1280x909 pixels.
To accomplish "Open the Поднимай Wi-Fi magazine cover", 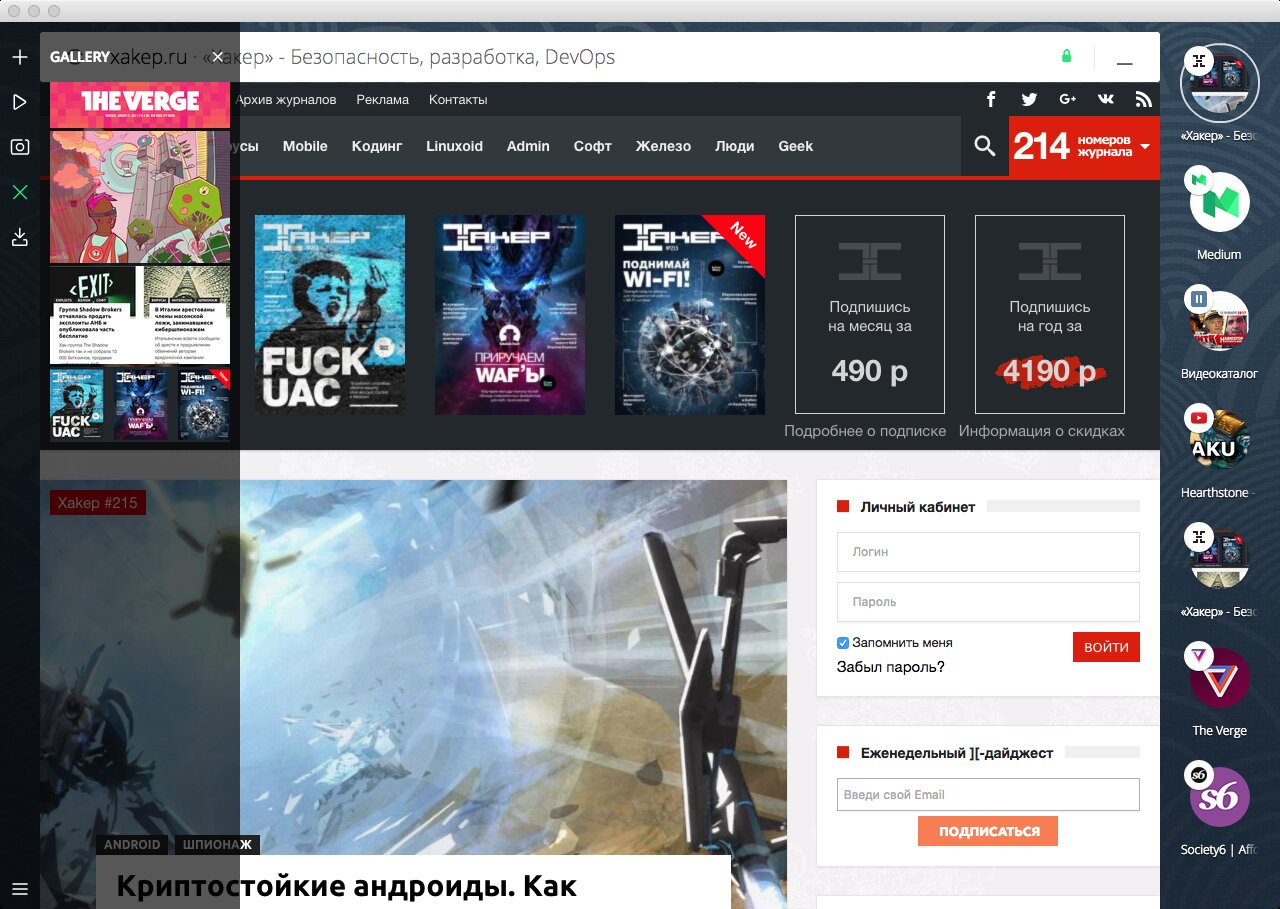I will [690, 314].
